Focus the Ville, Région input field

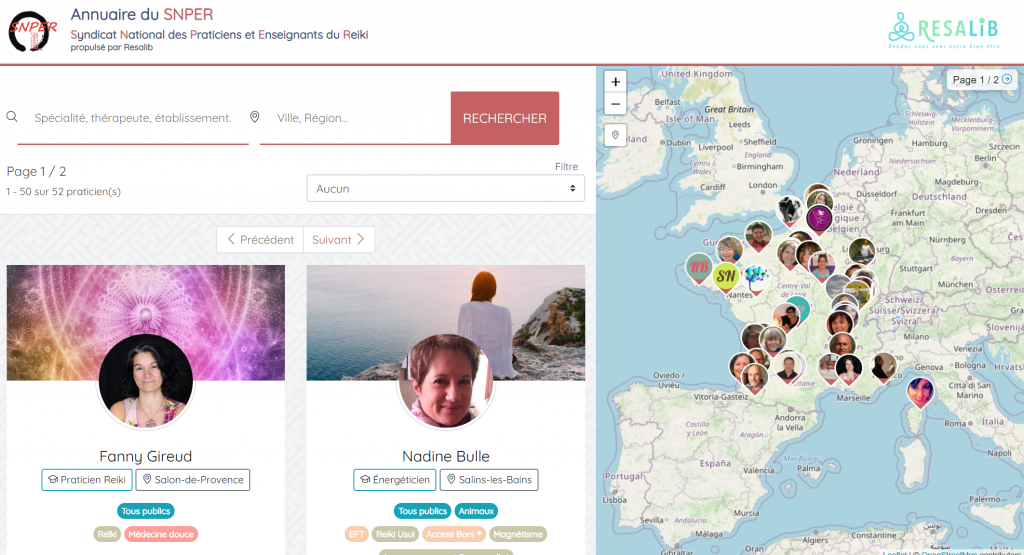click(355, 118)
